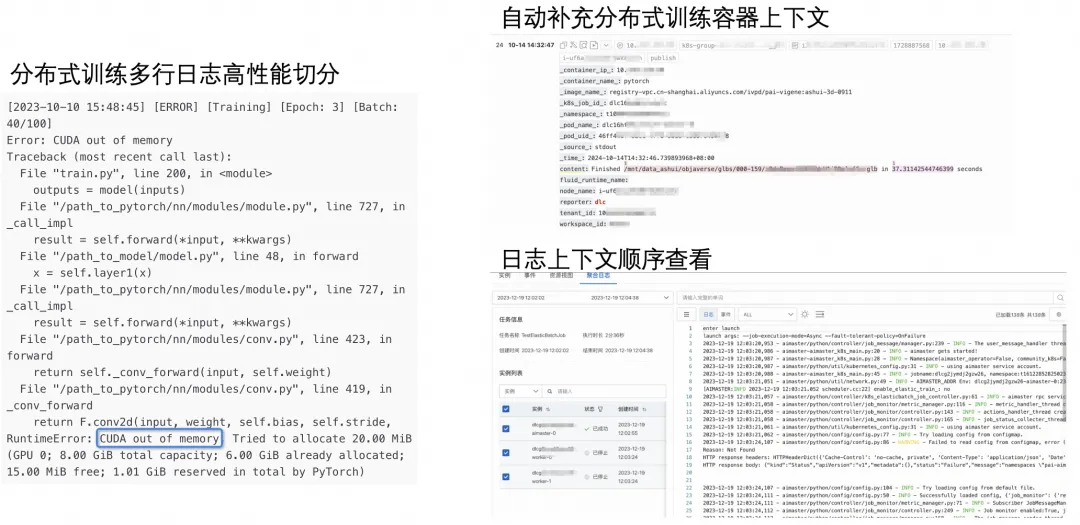
Task: Click the search magnifier icon beside keyword field
Action: pos(1061,298)
